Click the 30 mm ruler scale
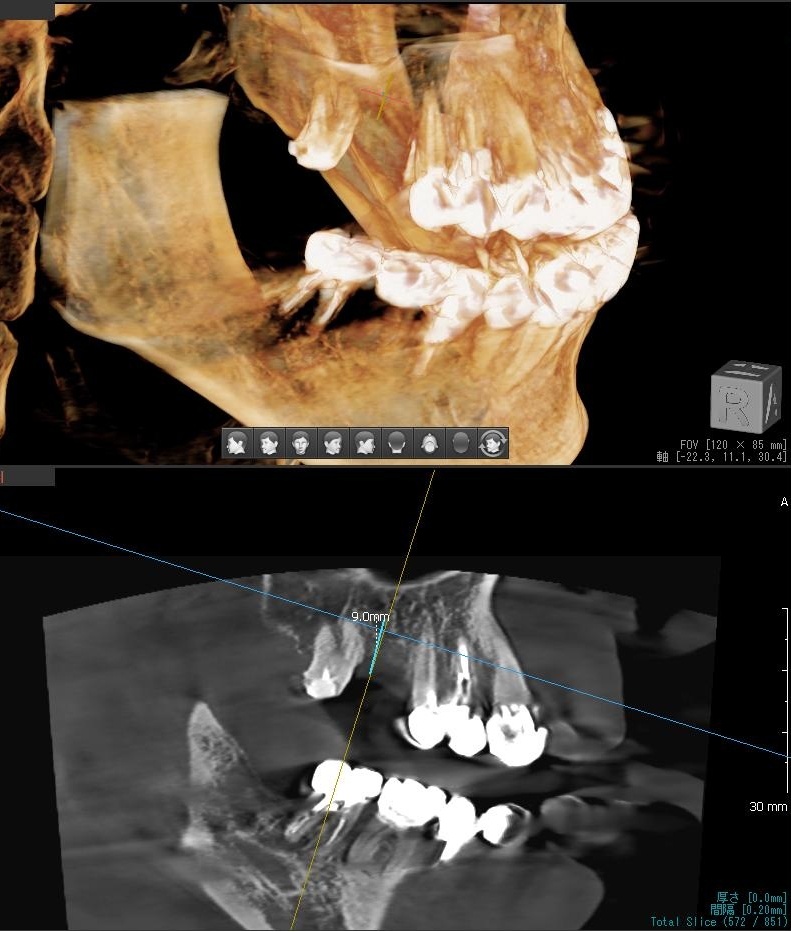This screenshot has width=791, height=932. tap(768, 806)
